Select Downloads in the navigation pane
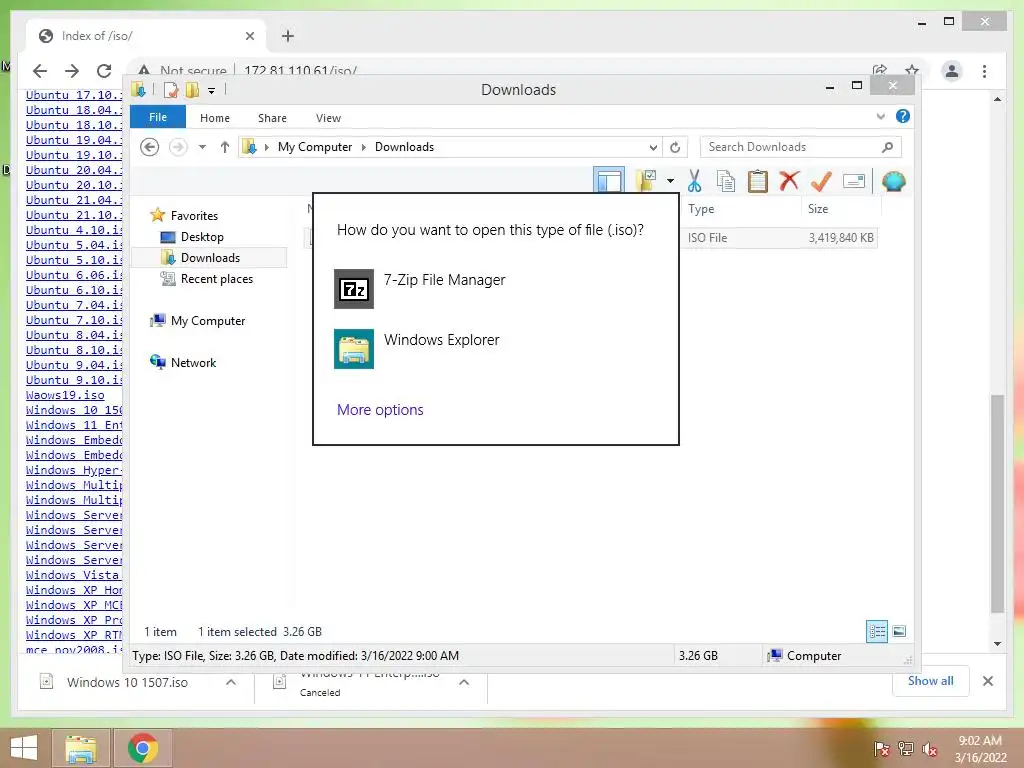The width and height of the screenshot is (1024, 768). pyautogui.click(x=210, y=258)
